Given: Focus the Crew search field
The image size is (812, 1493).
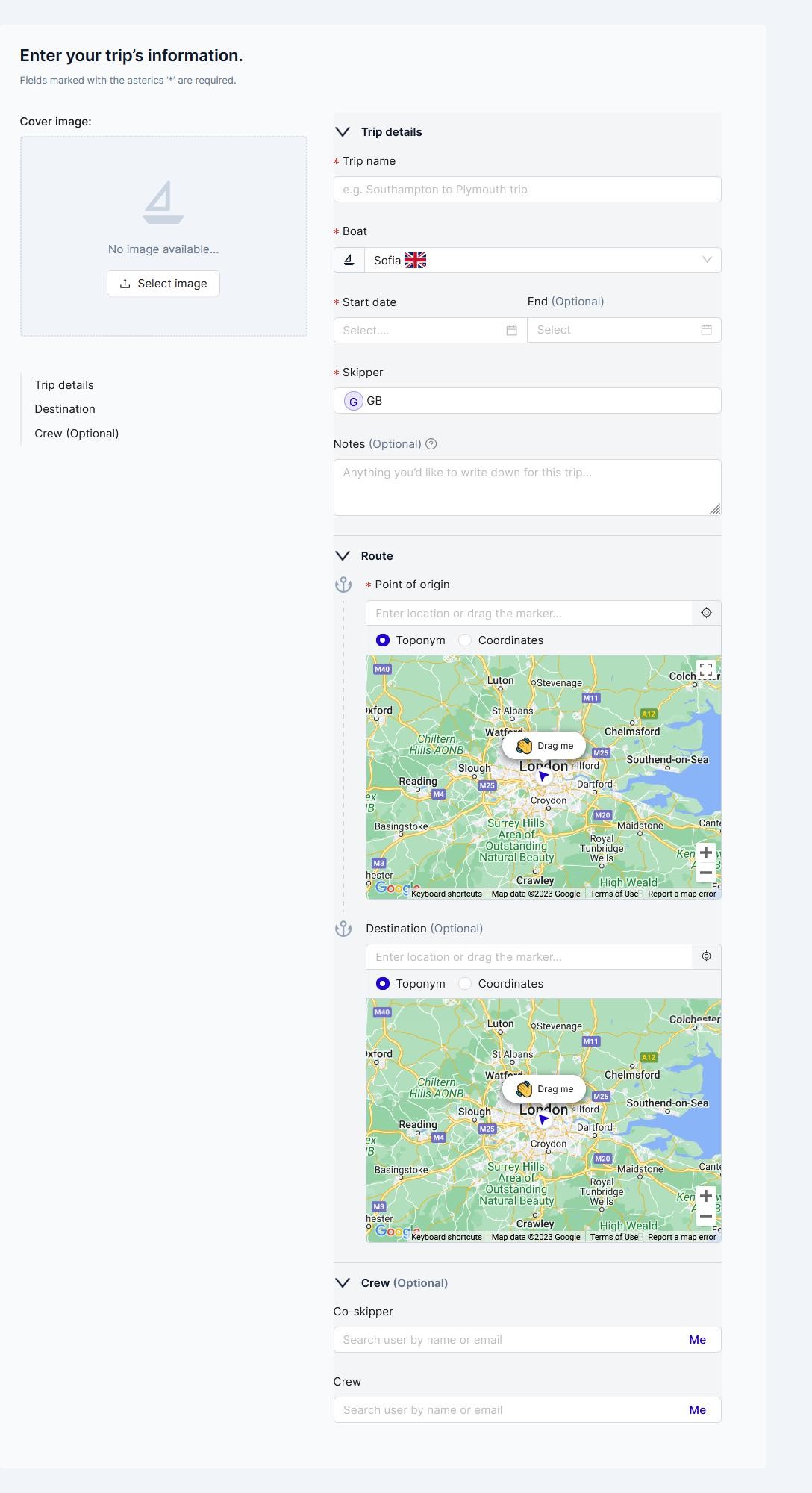Looking at the screenshot, I should point(528,1410).
